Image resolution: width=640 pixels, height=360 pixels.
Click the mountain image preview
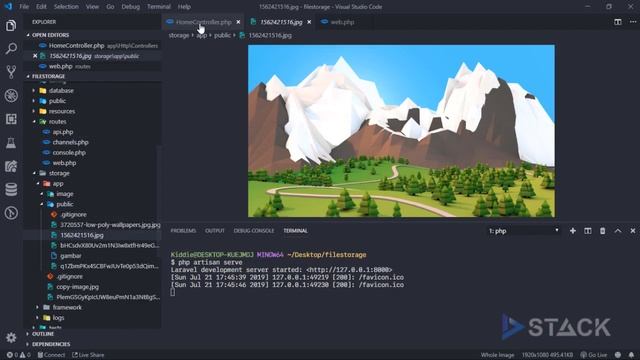(401, 131)
